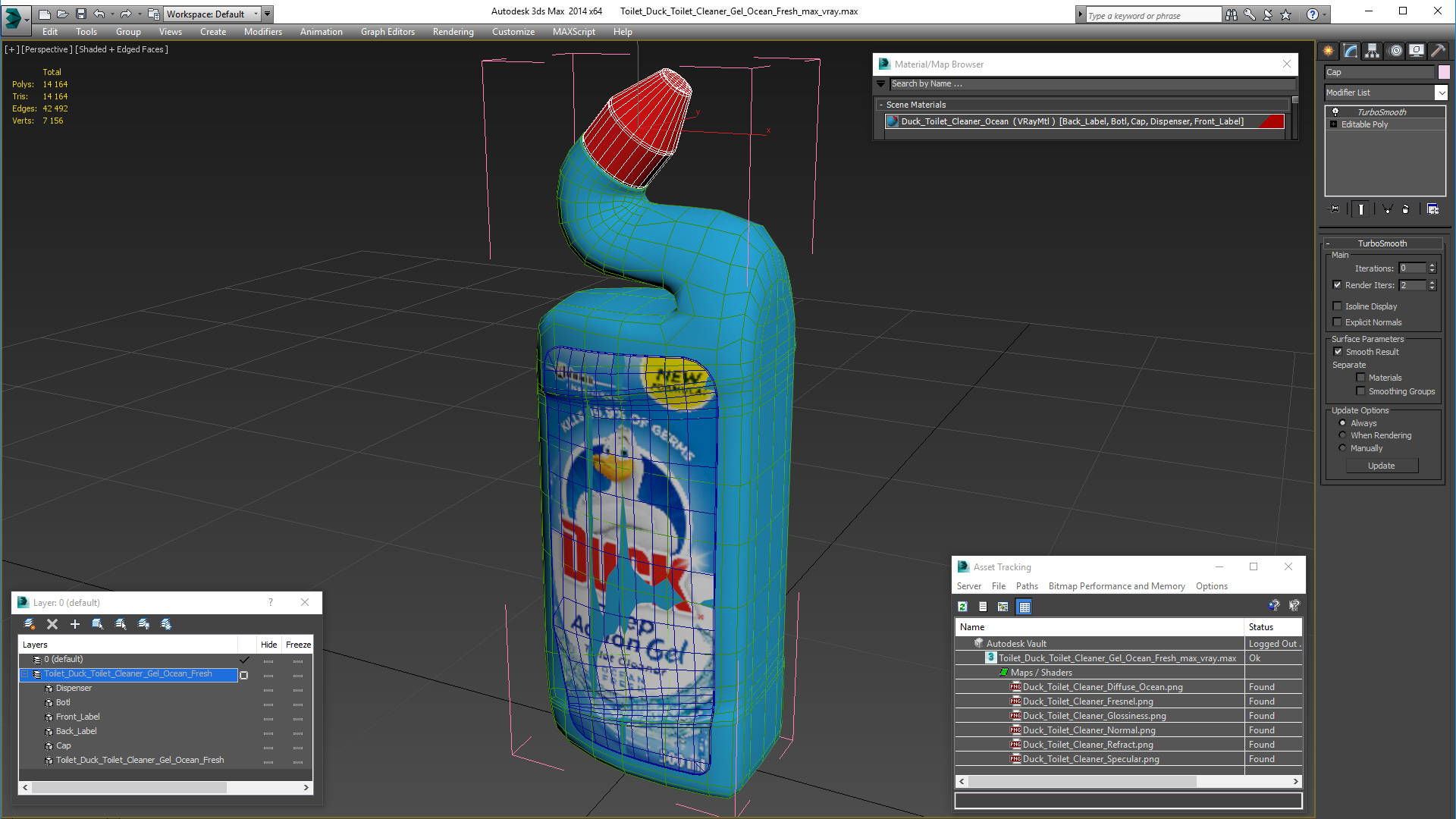The image size is (1456, 819).
Task: Click Add Selected Objects plus icon
Action: click(x=75, y=624)
